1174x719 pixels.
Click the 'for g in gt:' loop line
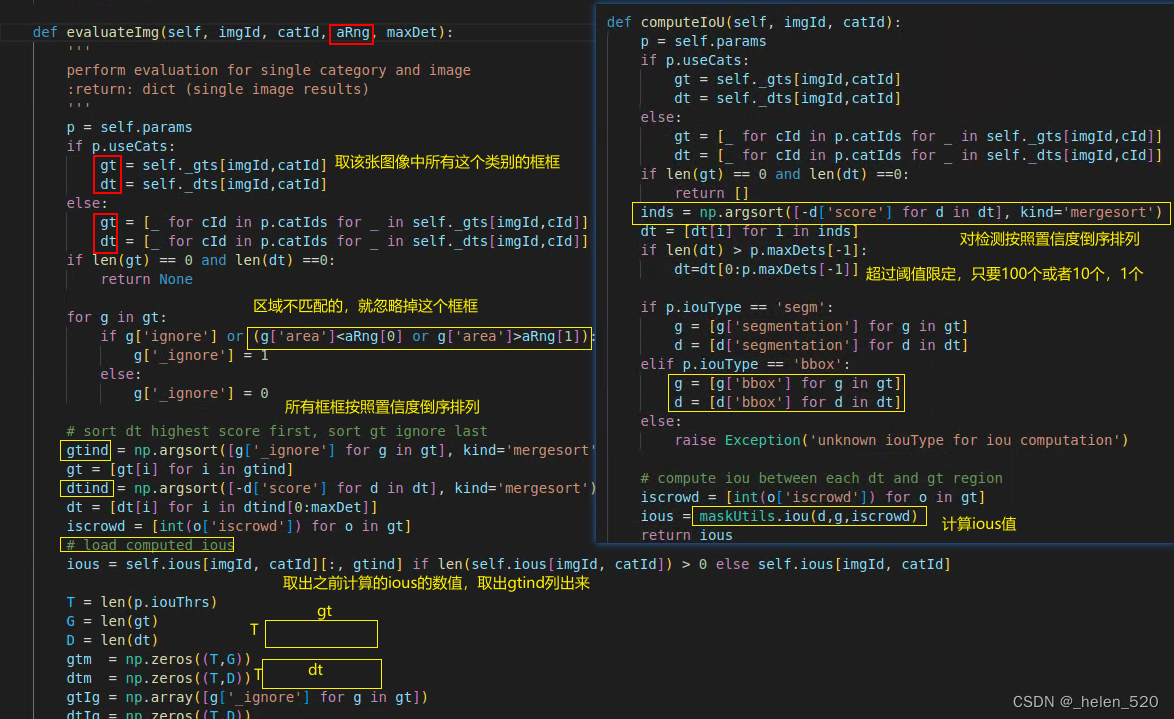coord(117,318)
